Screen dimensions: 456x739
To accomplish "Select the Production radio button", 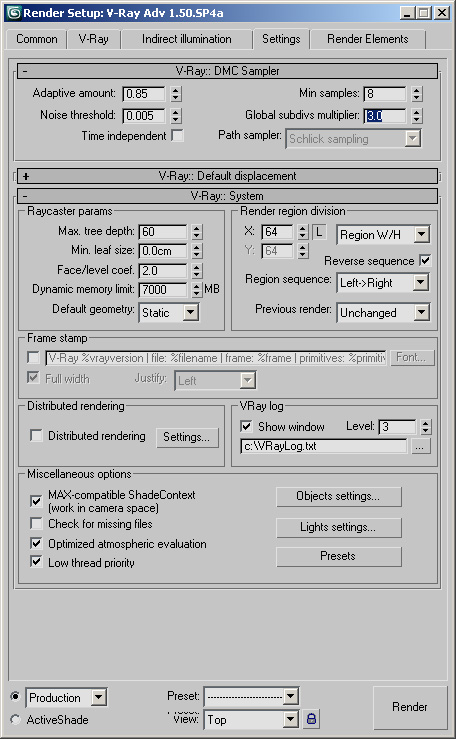I will coord(16,696).
